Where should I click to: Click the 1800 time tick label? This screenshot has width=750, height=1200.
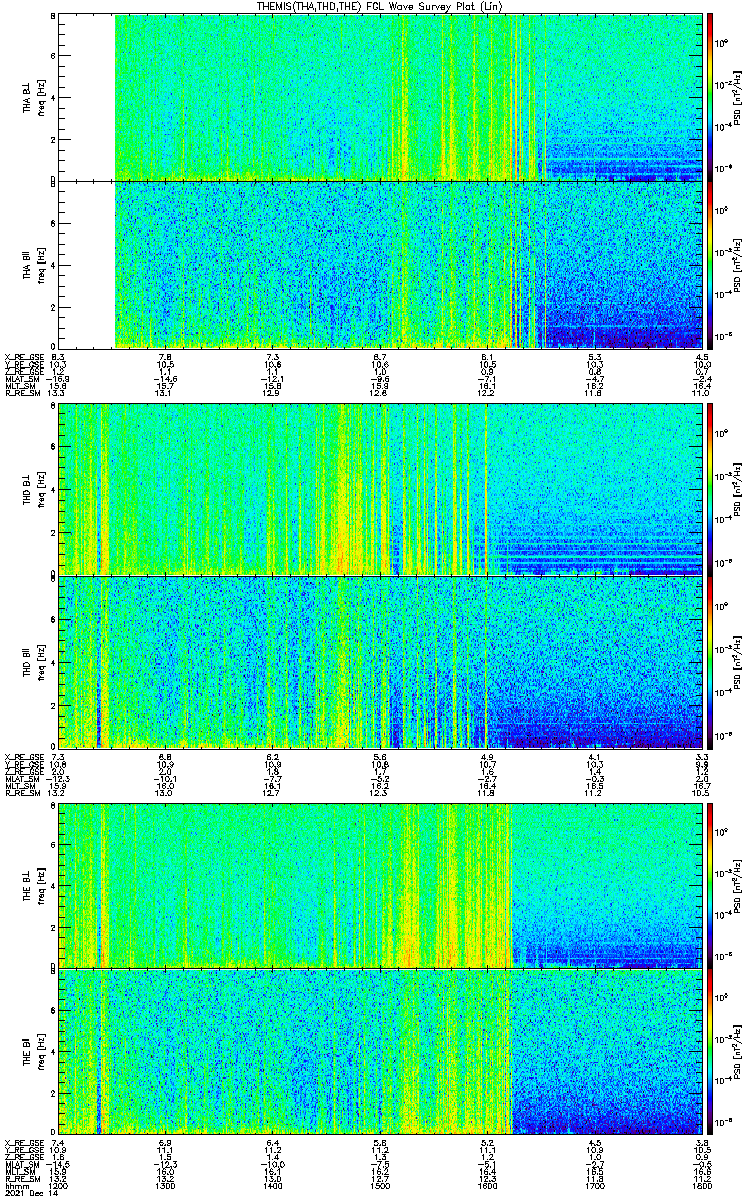coord(702,1184)
